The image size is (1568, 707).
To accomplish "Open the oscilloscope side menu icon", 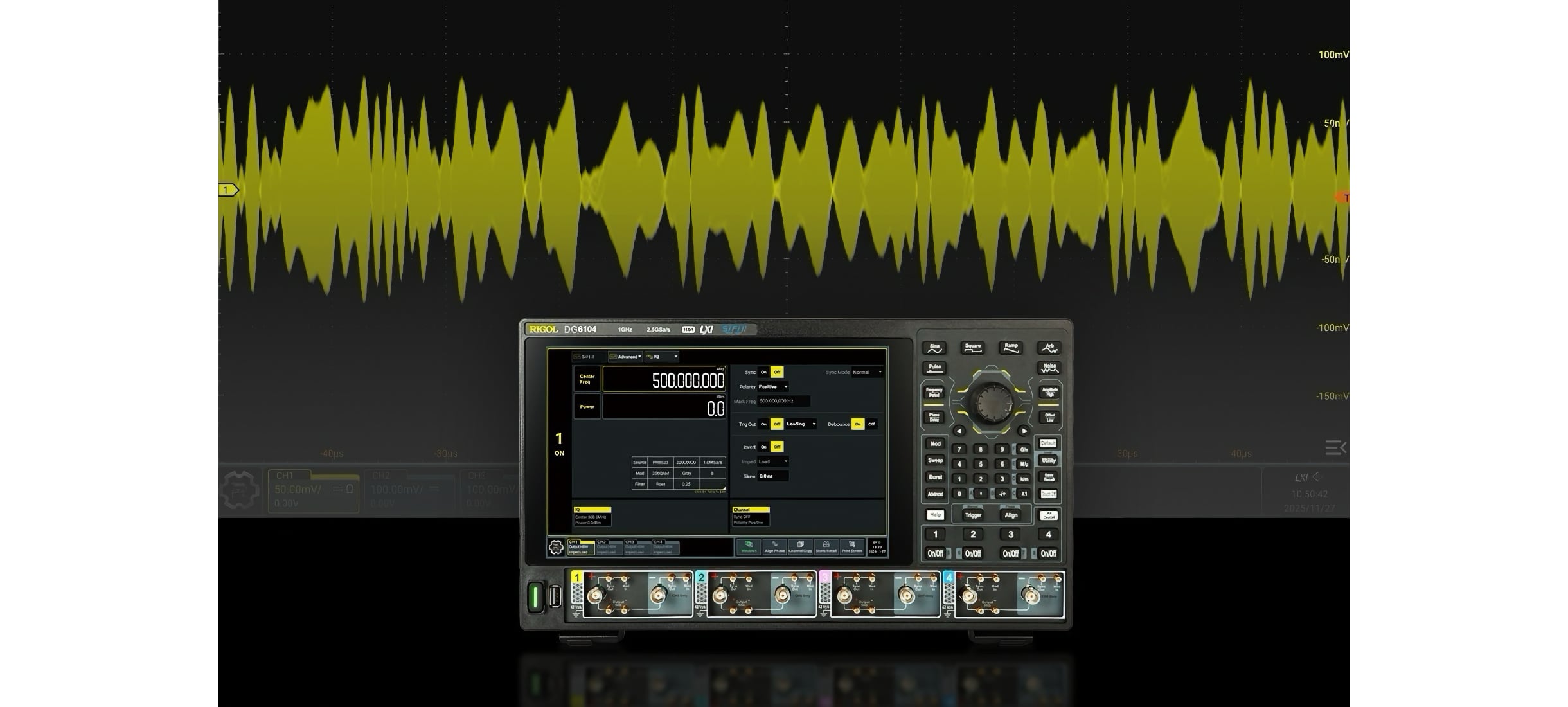I will point(1335,447).
